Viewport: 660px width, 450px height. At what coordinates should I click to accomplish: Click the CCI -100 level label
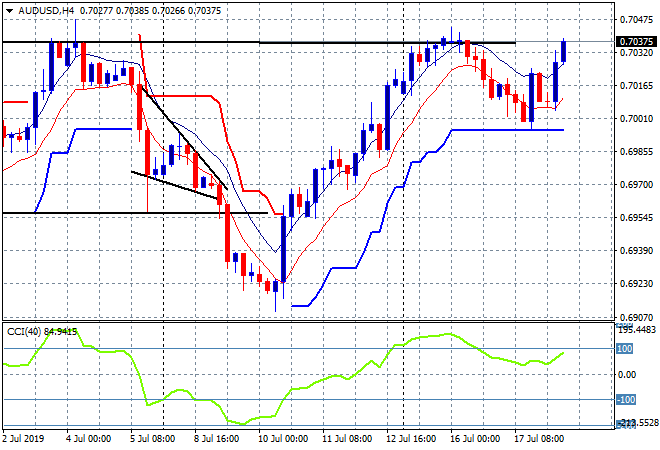pyautogui.click(x=626, y=399)
